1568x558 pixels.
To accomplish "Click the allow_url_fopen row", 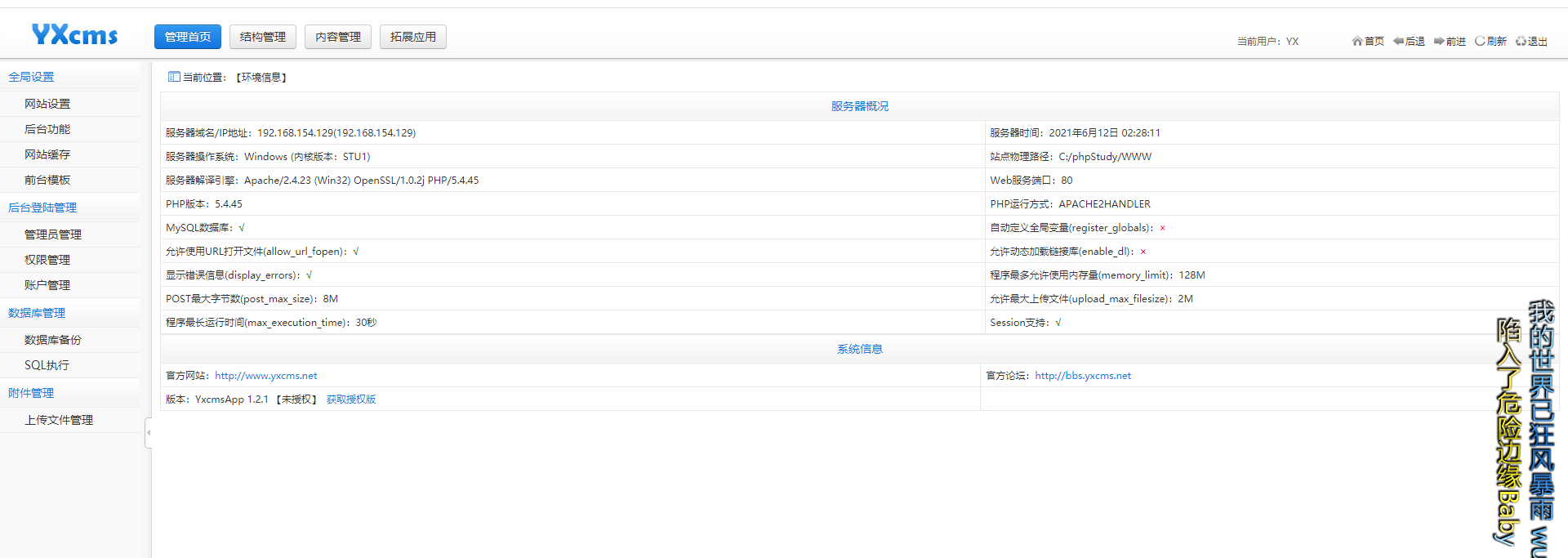I will point(572,251).
